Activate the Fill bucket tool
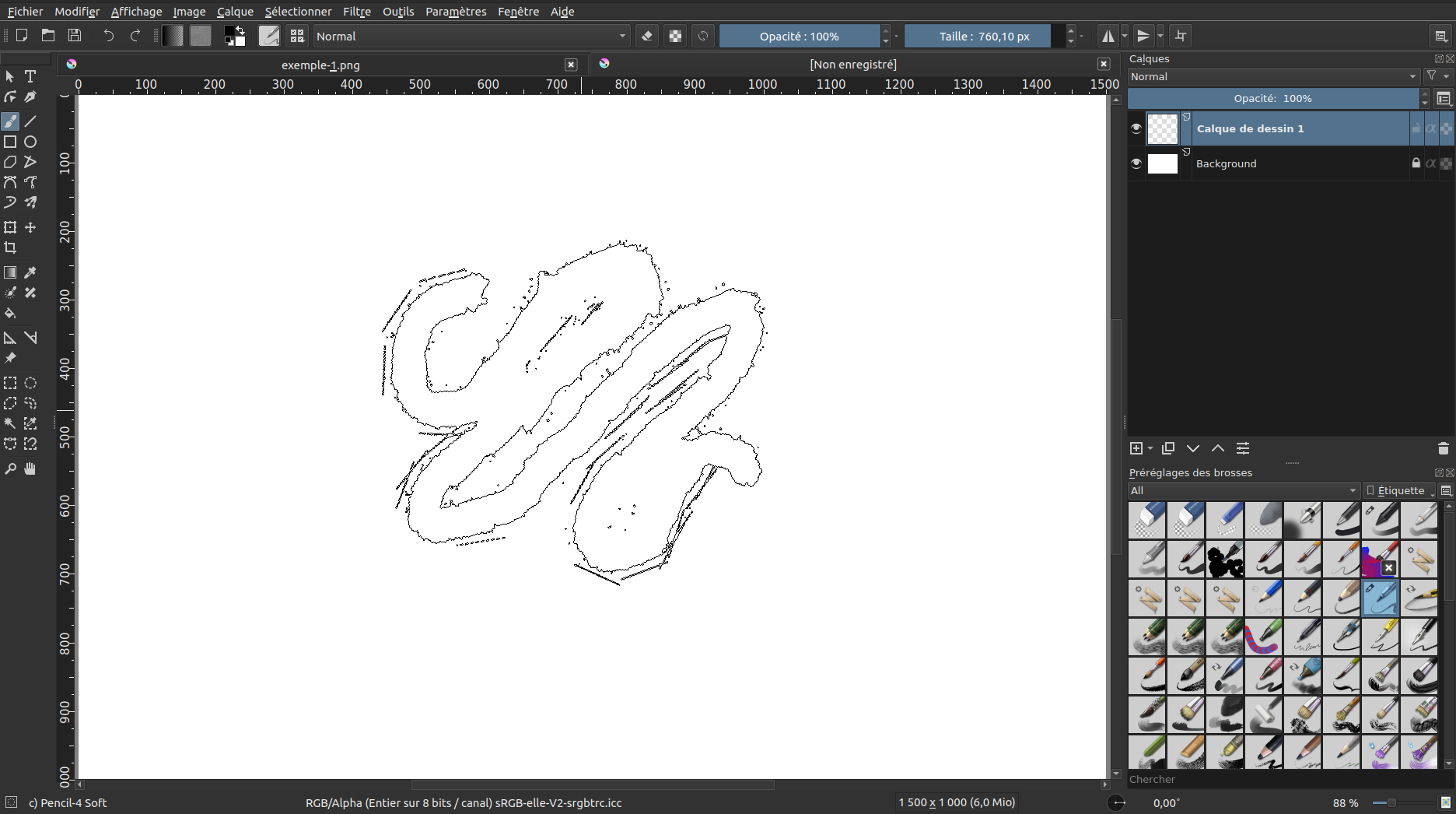This screenshot has height=814, width=1456. 10,314
